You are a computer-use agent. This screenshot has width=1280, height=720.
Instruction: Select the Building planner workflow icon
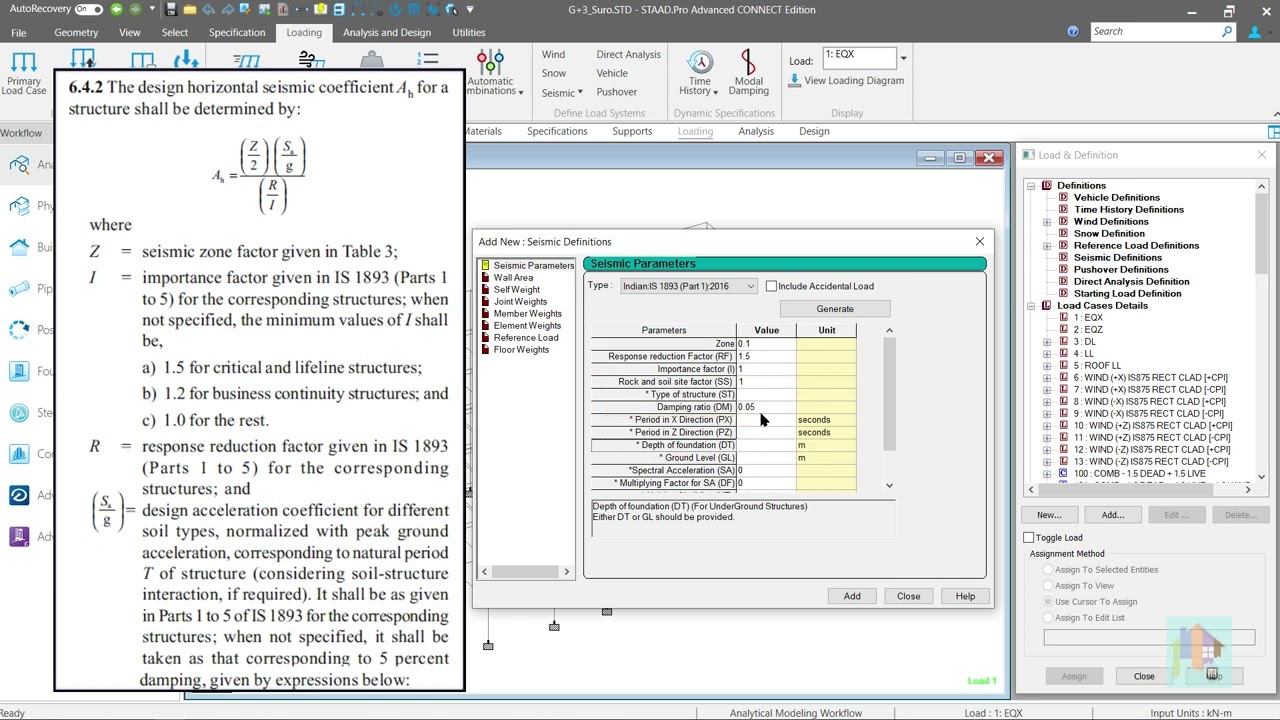[19, 247]
